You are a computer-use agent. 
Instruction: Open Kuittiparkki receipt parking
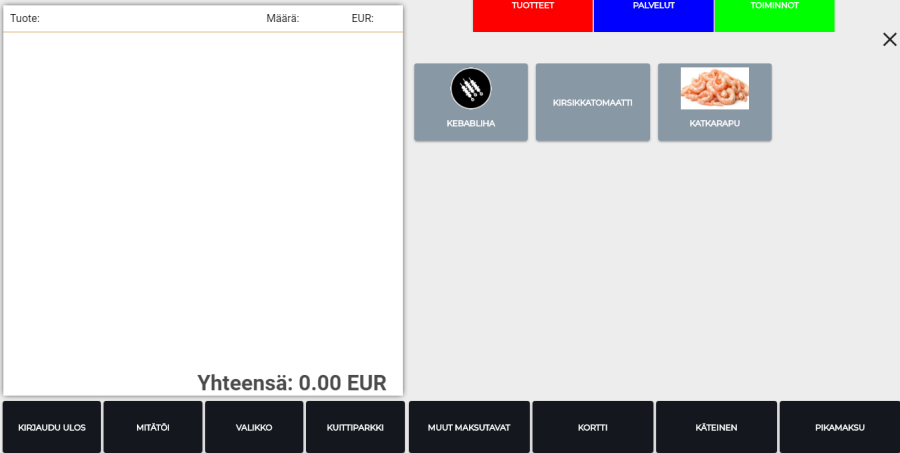(x=355, y=427)
